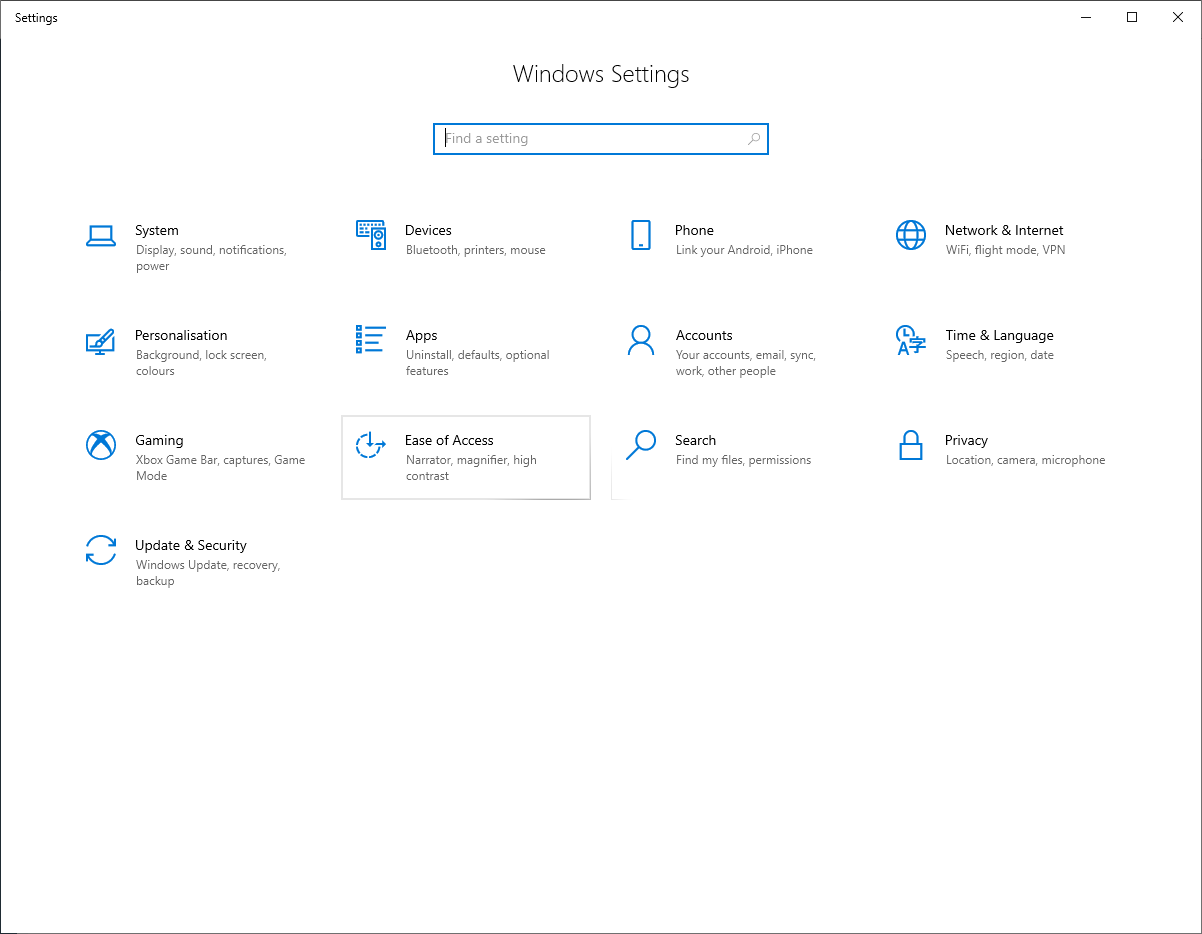Viewport: 1202px width, 934px height.
Task: Click the 'Settings' window title text
Action: pos(36,18)
